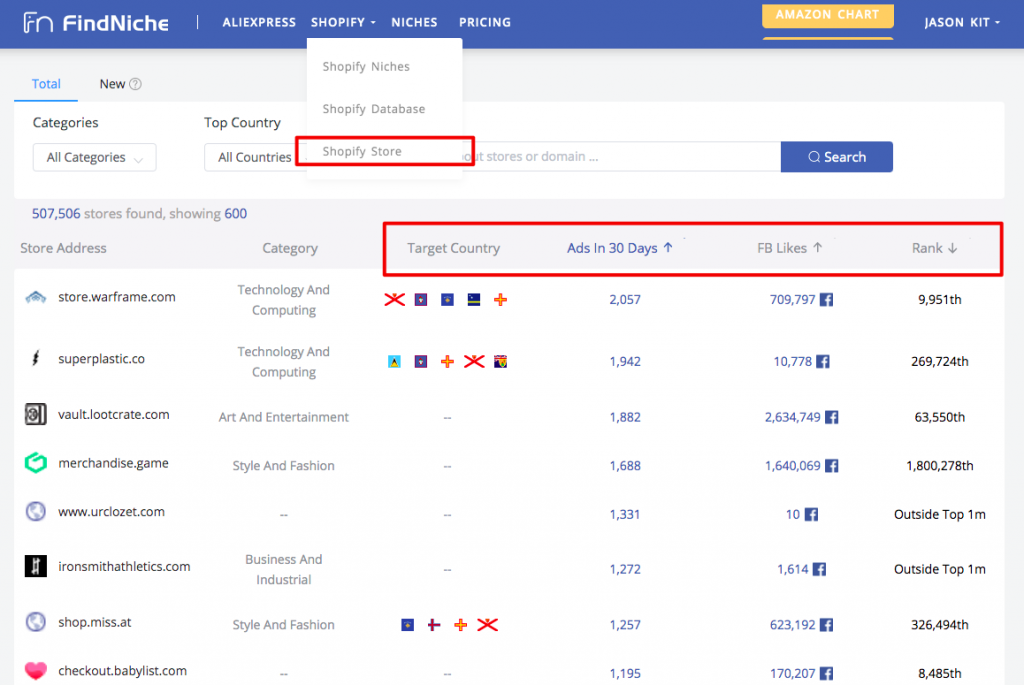The height and width of the screenshot is (685, 1024).
Task: Click the 1,882 ads count
Action: click(x=625, y=417)
